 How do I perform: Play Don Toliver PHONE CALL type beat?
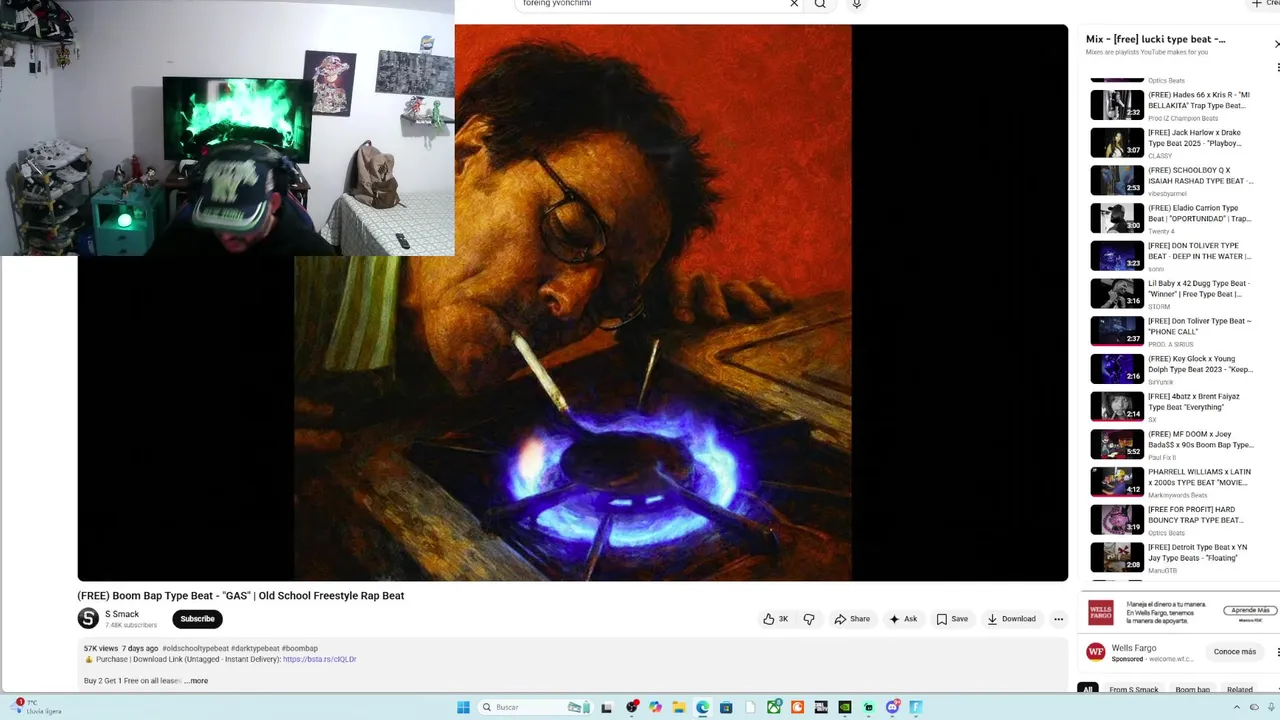pyautogui.click(x=1171, y=331)
